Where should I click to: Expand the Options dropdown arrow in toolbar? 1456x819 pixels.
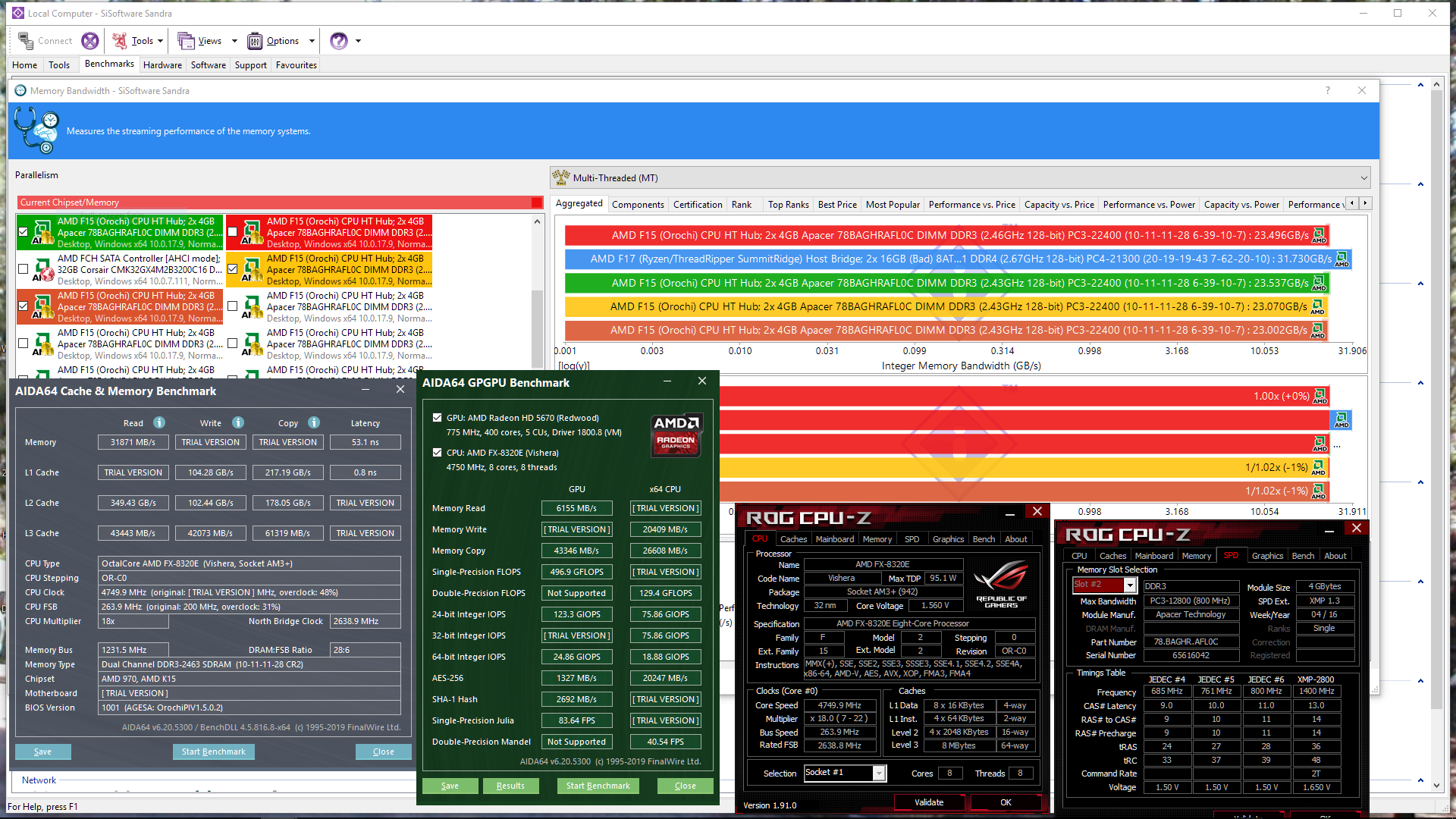tap(312, 41)
